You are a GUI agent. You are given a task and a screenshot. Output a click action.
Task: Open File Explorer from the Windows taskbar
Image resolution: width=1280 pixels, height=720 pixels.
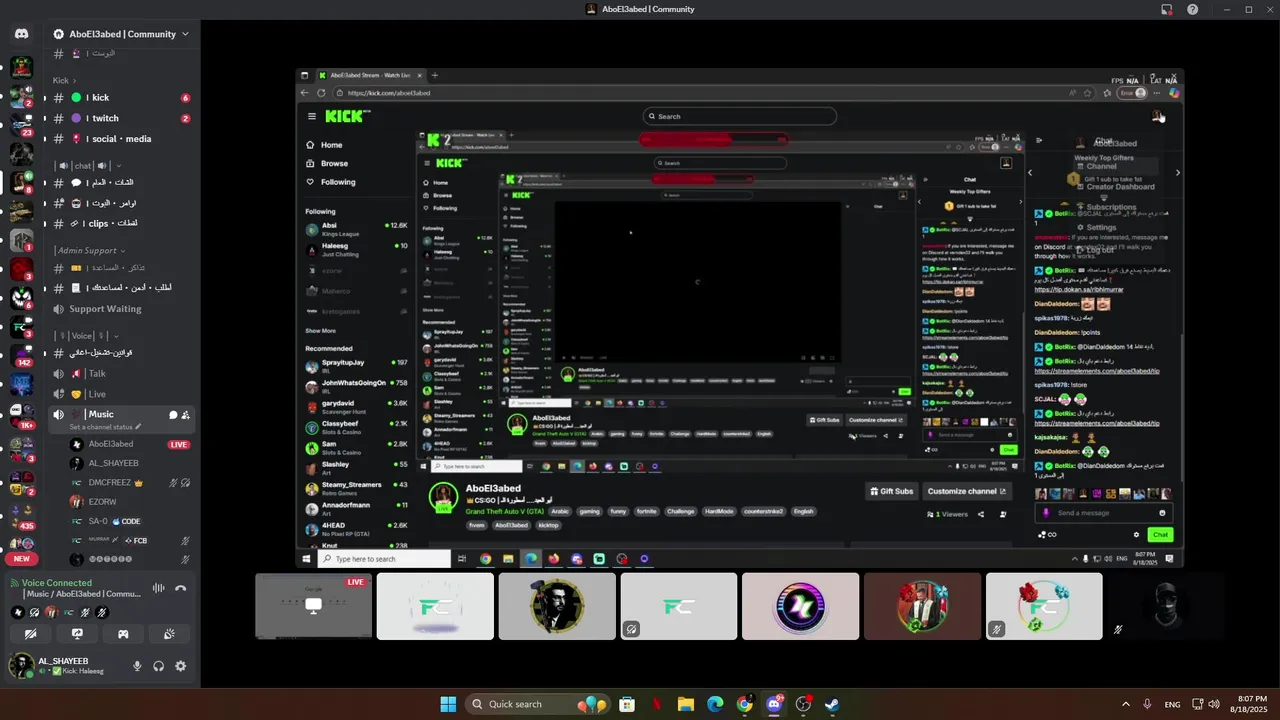[x=686, y=704]
